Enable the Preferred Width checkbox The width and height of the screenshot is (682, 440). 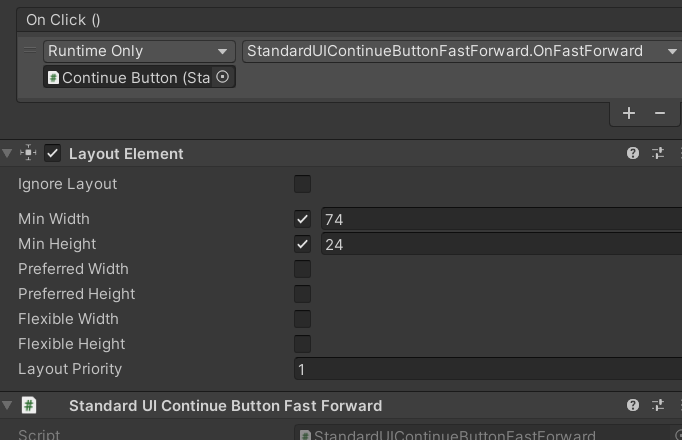point(302,269)
